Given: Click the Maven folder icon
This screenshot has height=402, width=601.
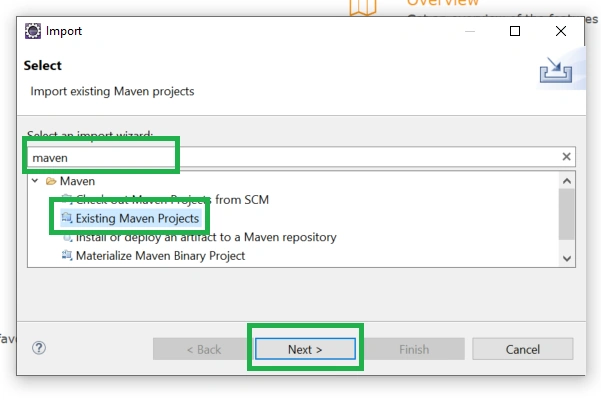Looking at the screenshot, I should tap(51, 181).
